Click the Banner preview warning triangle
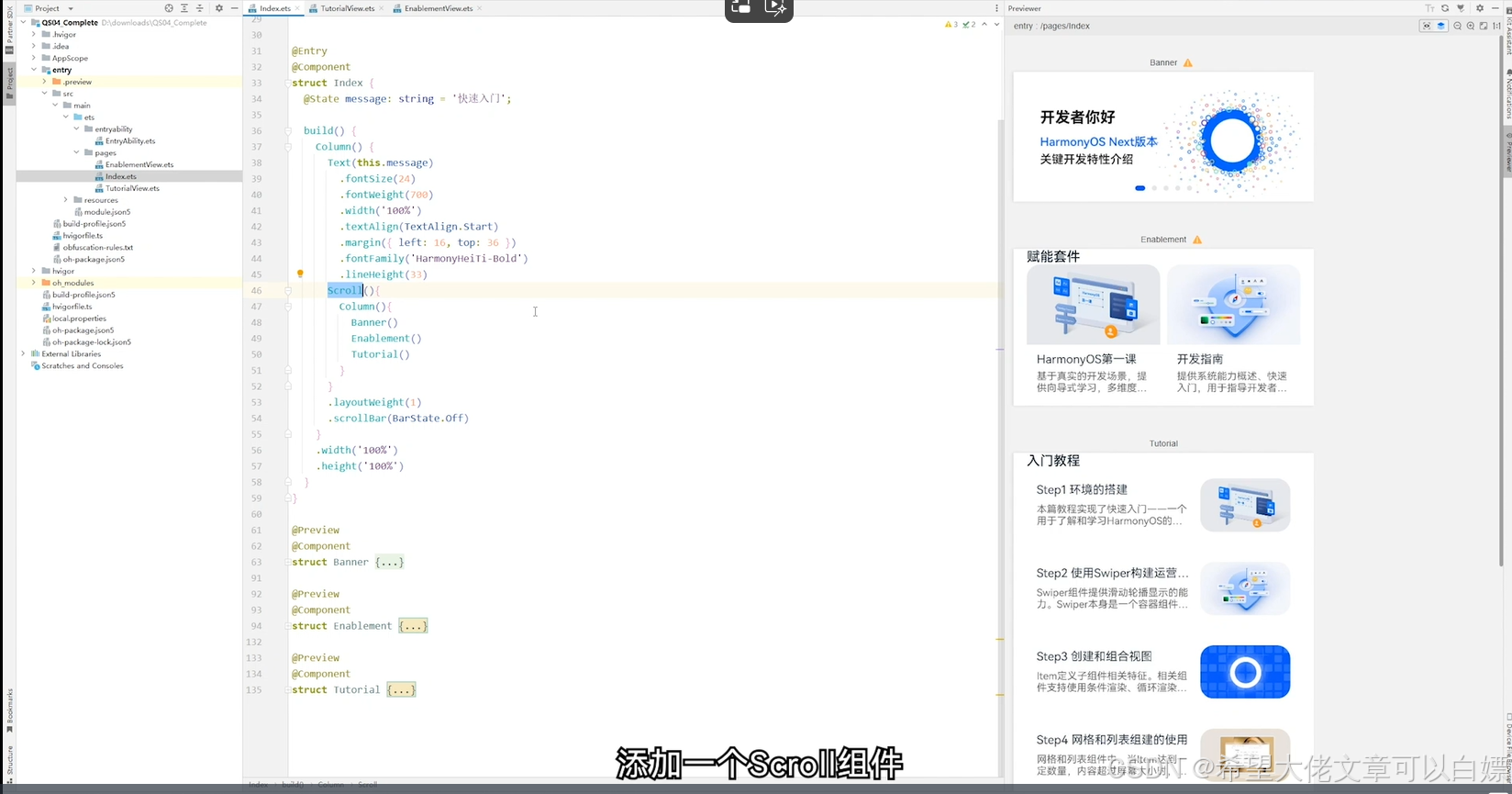This screenshot has width=1512, height=794. tap(1188, 63)
